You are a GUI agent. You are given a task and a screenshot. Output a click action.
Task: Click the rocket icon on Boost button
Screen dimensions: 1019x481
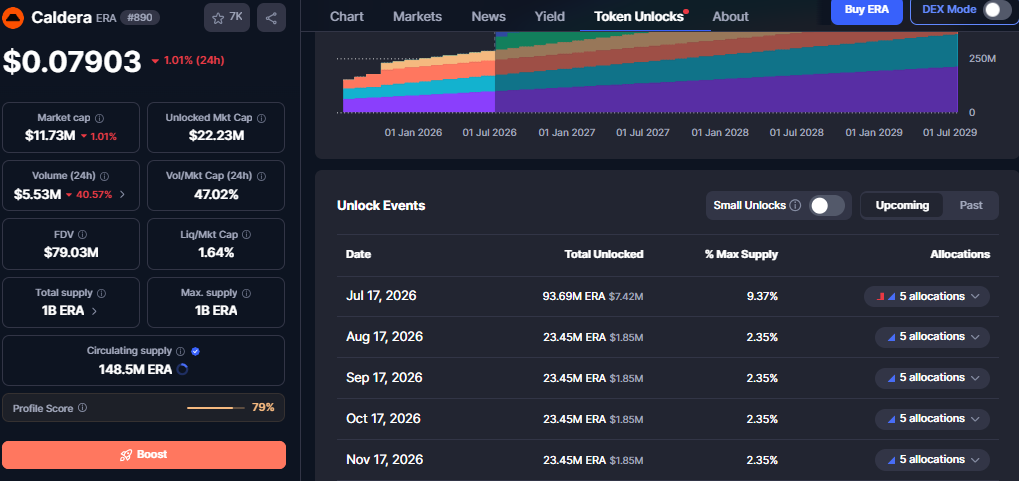click(x=127, y=454)
